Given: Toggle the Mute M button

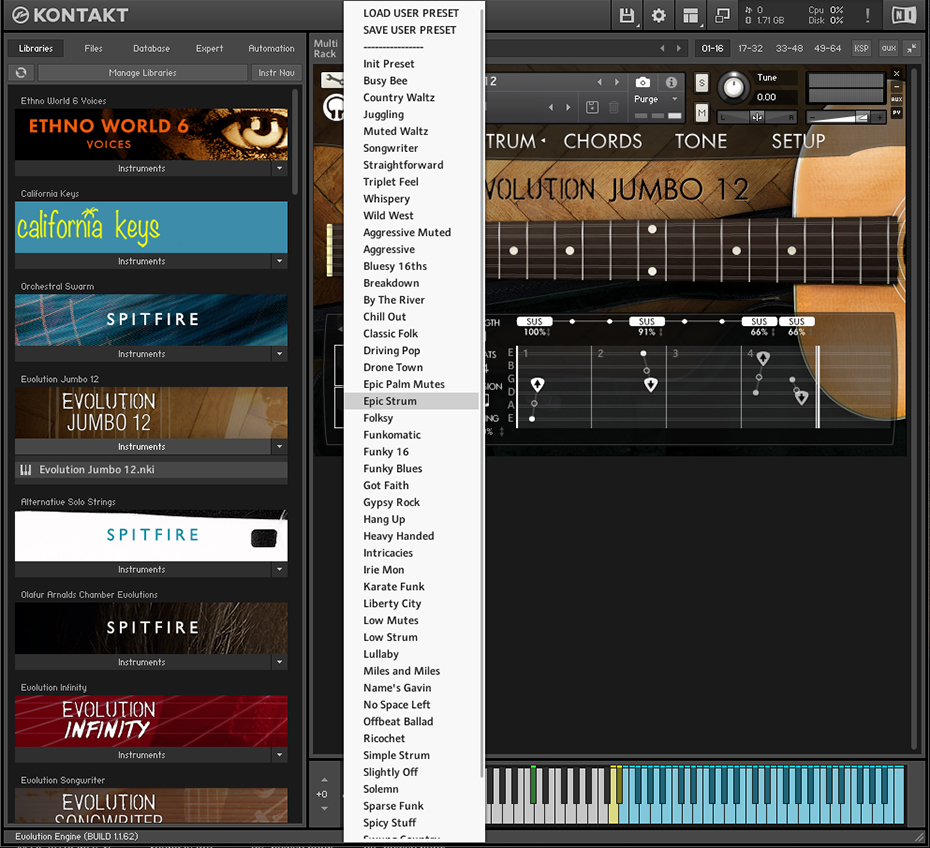Looking at the screenshot, I should tap(702, 112).
